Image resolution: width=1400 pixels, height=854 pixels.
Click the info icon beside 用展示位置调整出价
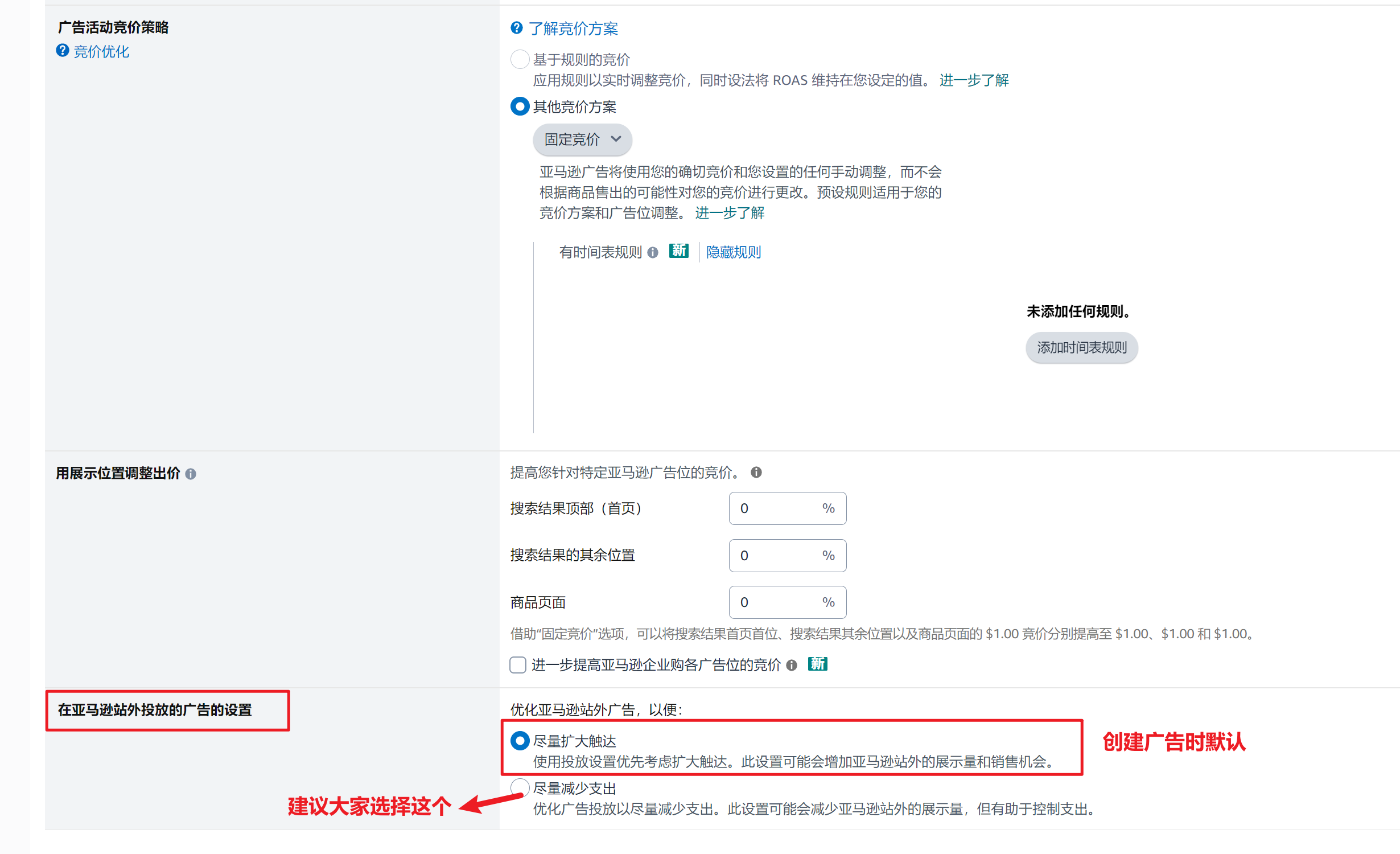191,474
